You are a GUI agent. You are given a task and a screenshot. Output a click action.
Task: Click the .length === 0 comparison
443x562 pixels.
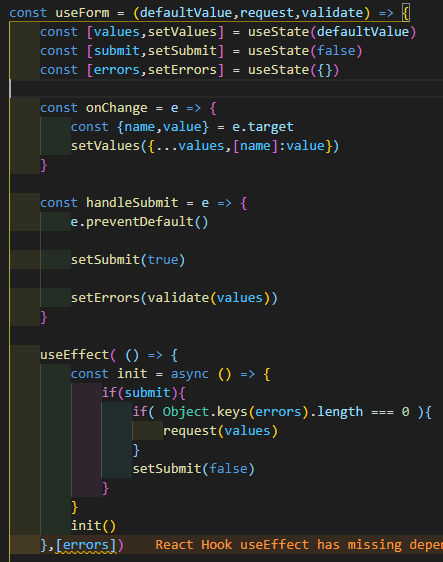359,412
